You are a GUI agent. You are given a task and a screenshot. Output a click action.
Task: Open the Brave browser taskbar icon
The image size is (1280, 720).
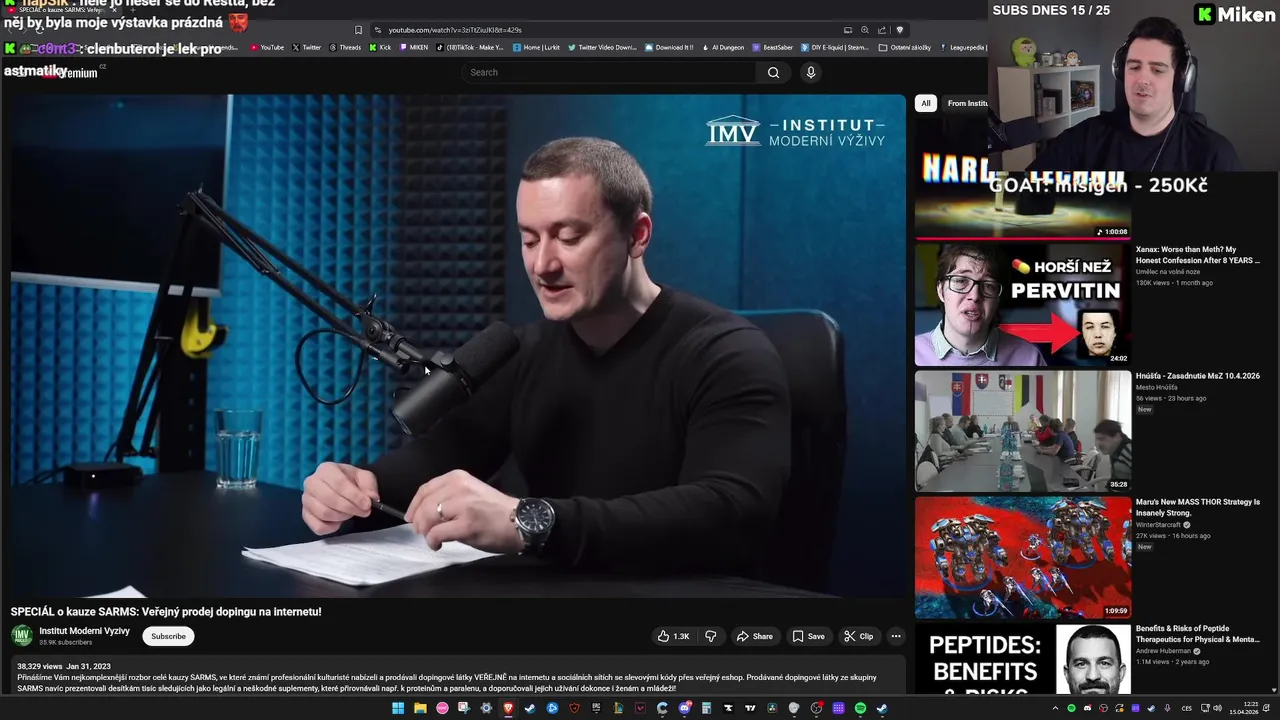(x=508, y=708)
